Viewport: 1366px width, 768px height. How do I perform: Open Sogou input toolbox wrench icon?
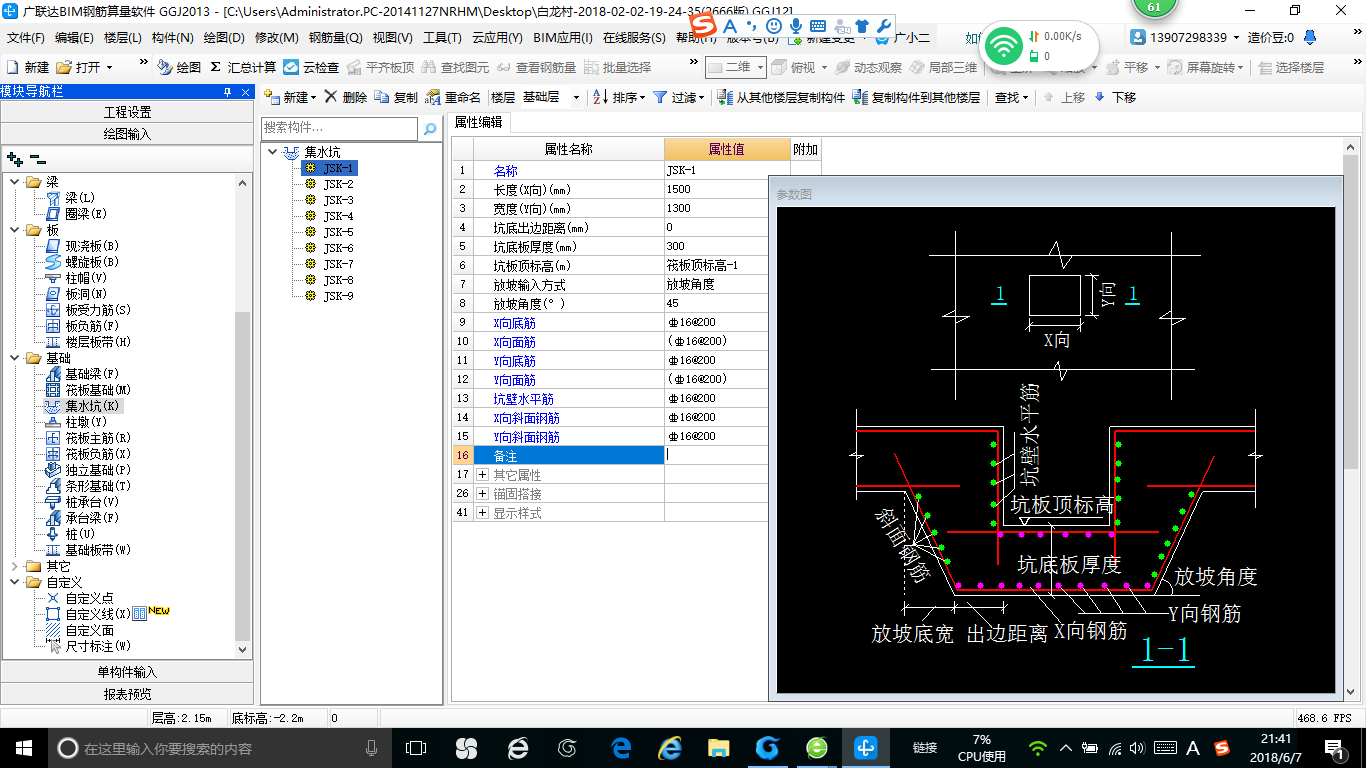[x=883, y=25]
